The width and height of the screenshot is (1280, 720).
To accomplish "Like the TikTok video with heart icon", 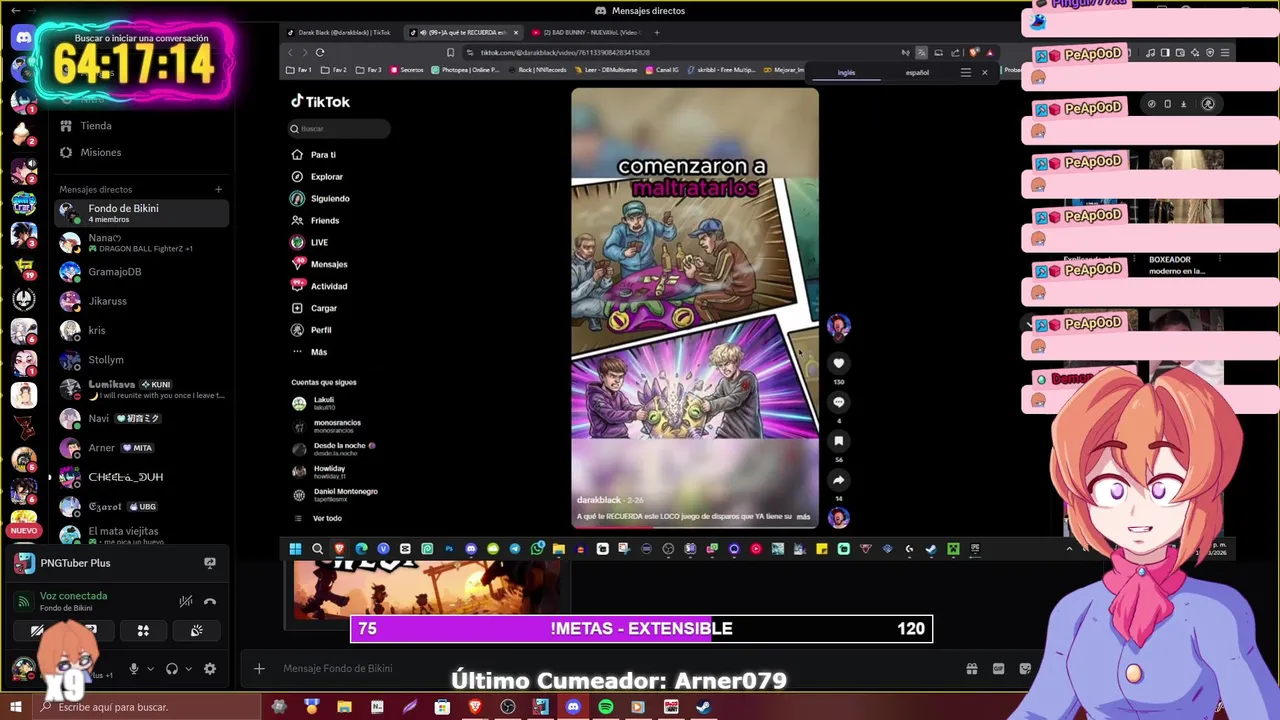I will coord(839,363).
